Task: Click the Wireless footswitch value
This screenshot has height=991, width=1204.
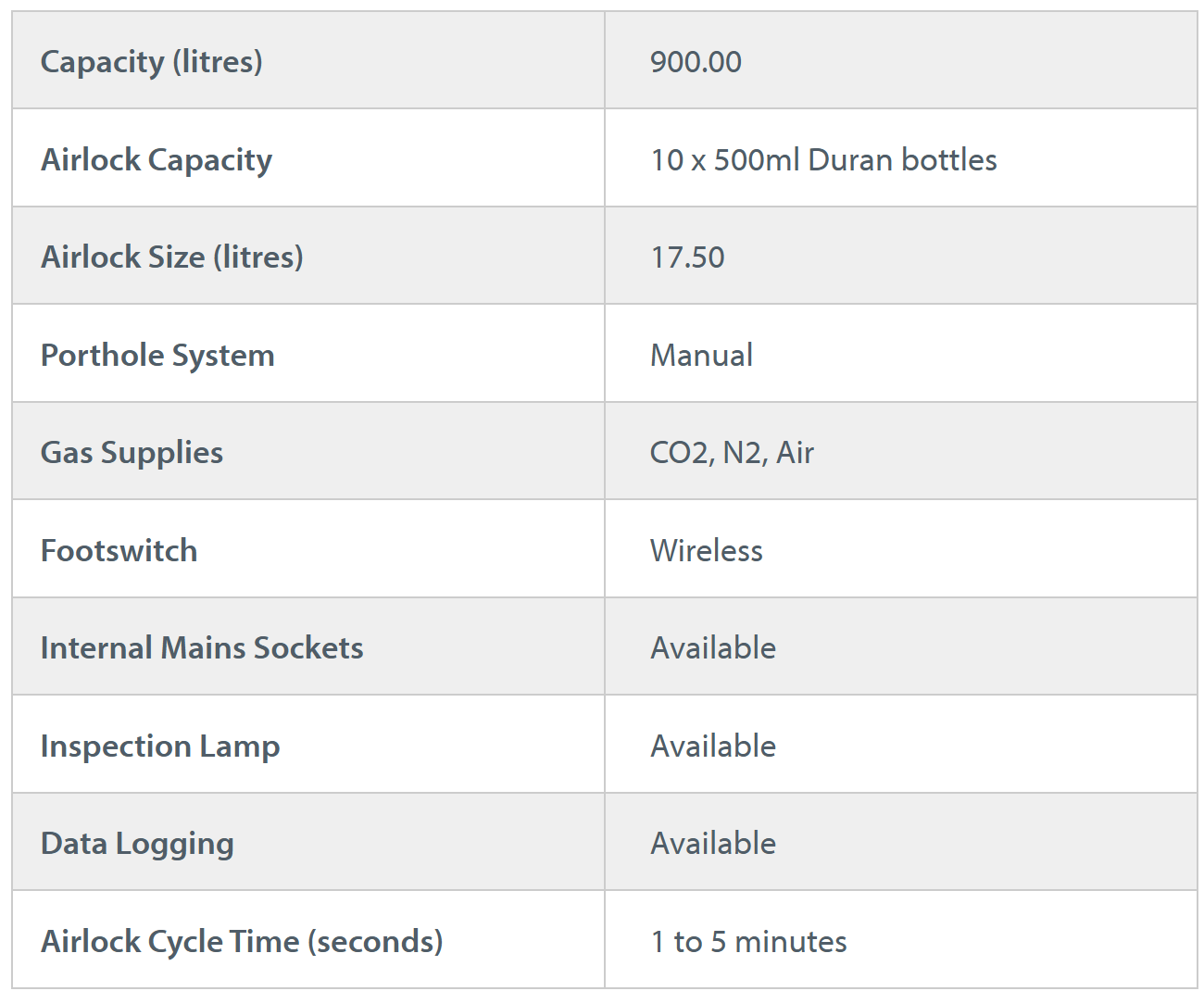Action: [707, 551]
